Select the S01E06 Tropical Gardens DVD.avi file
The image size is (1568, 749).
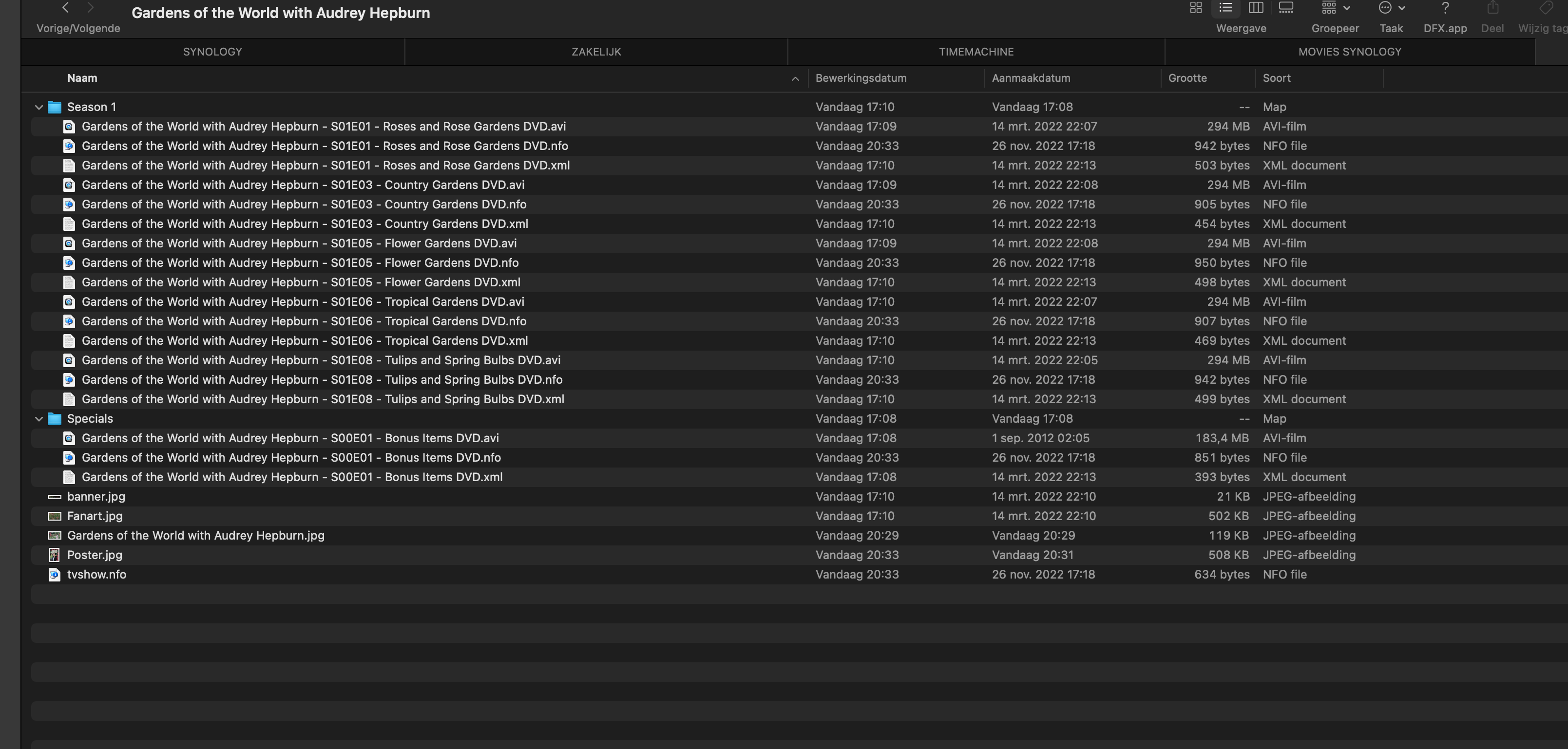pyautogui.click(x=303, y=302)
